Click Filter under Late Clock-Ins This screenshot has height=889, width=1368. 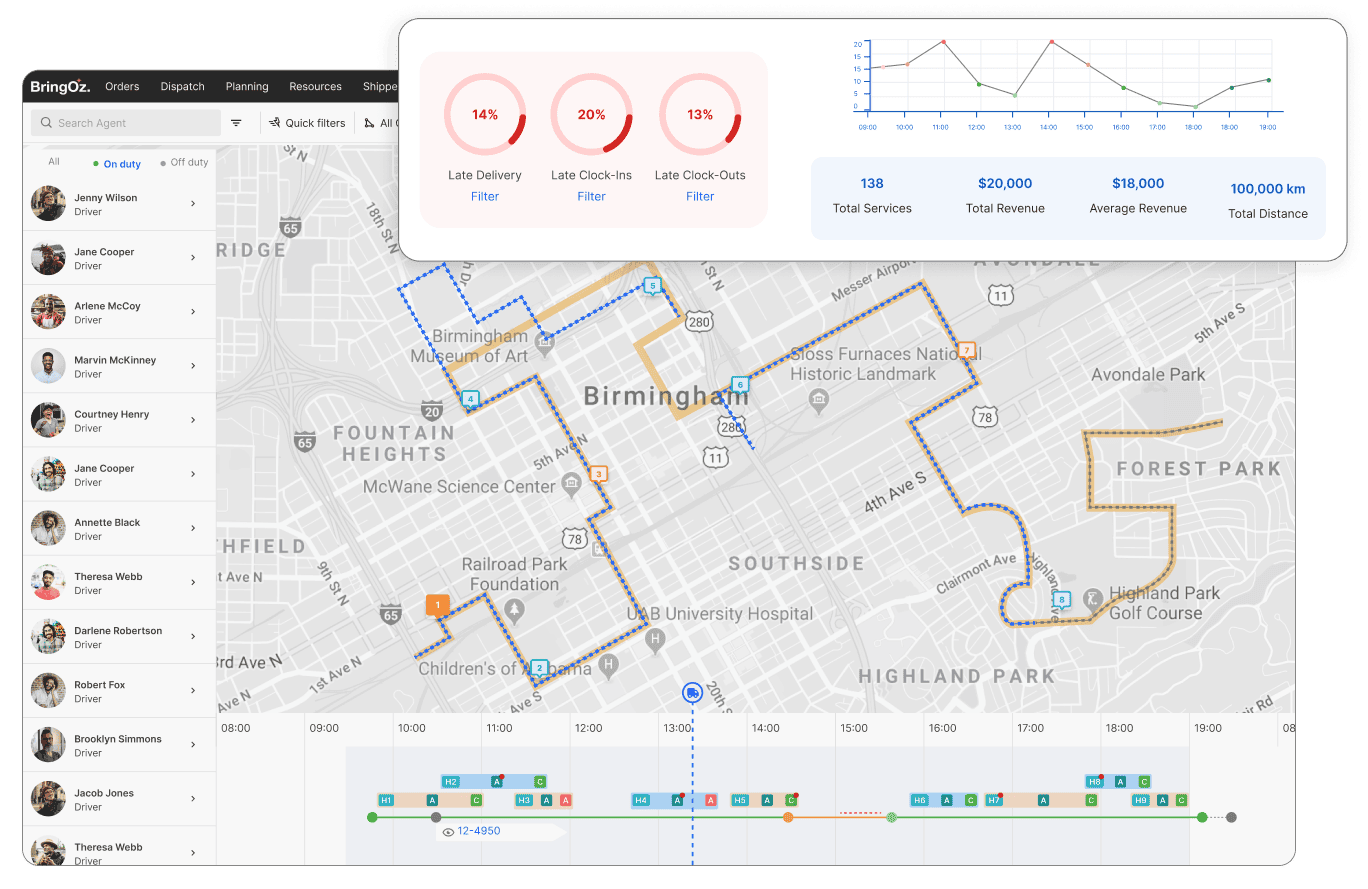(x=592, y=196)
